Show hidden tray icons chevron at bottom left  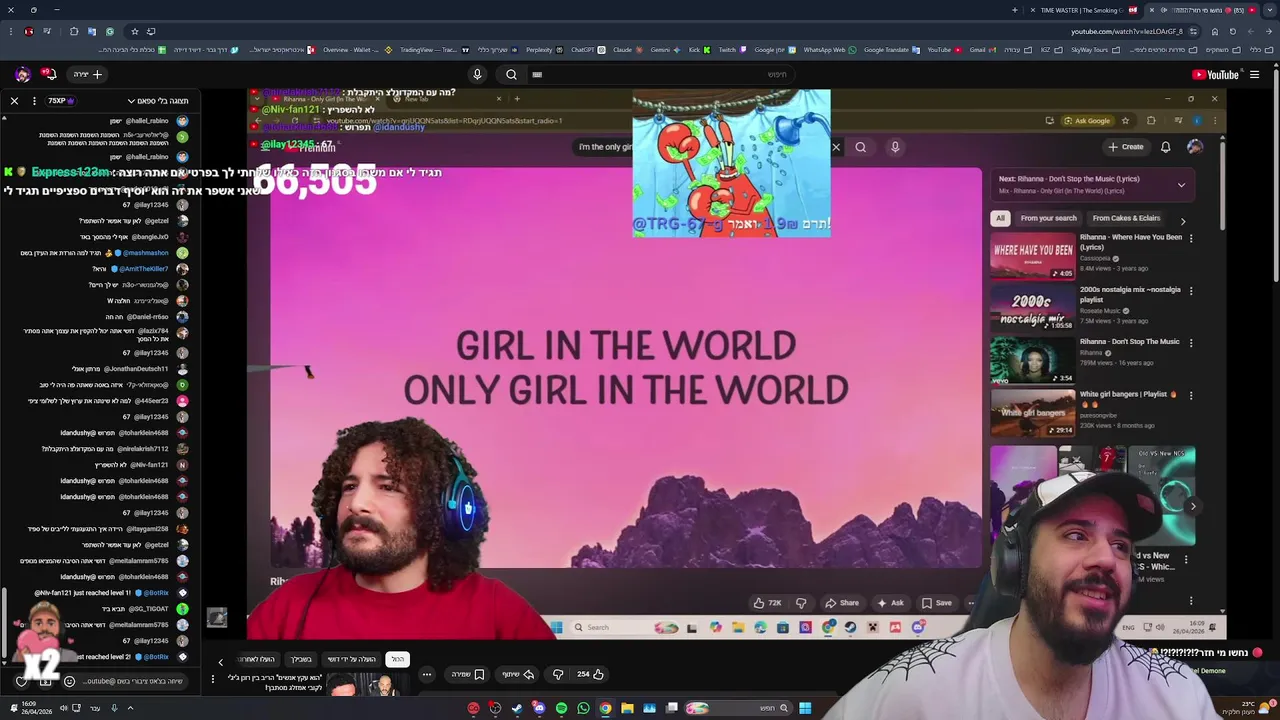tap(130, 708)
